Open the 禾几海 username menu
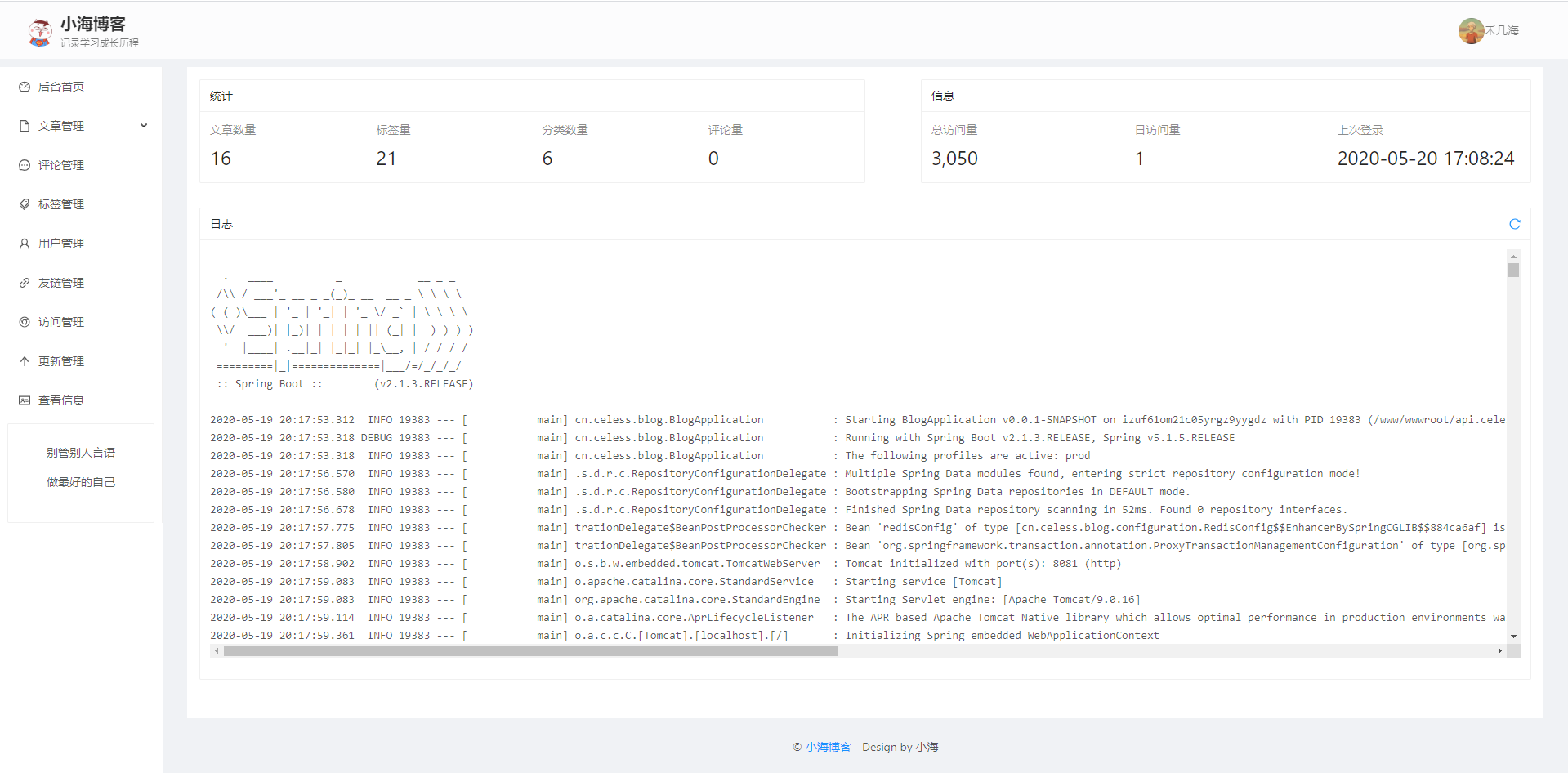Viewport: 1568px width, 773px height. [x=1502, y=30]
